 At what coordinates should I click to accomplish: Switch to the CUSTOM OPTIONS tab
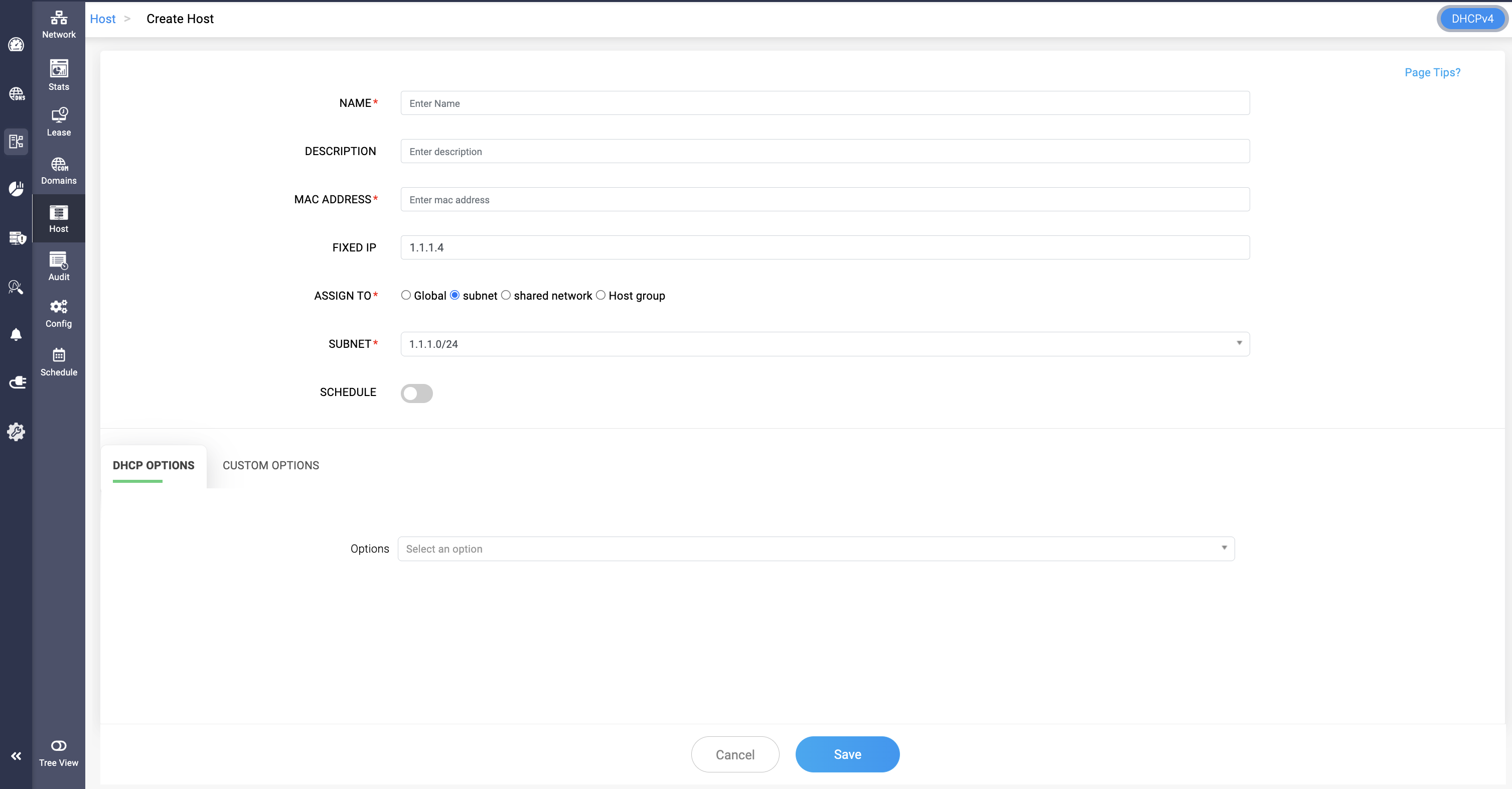(270, 465)
